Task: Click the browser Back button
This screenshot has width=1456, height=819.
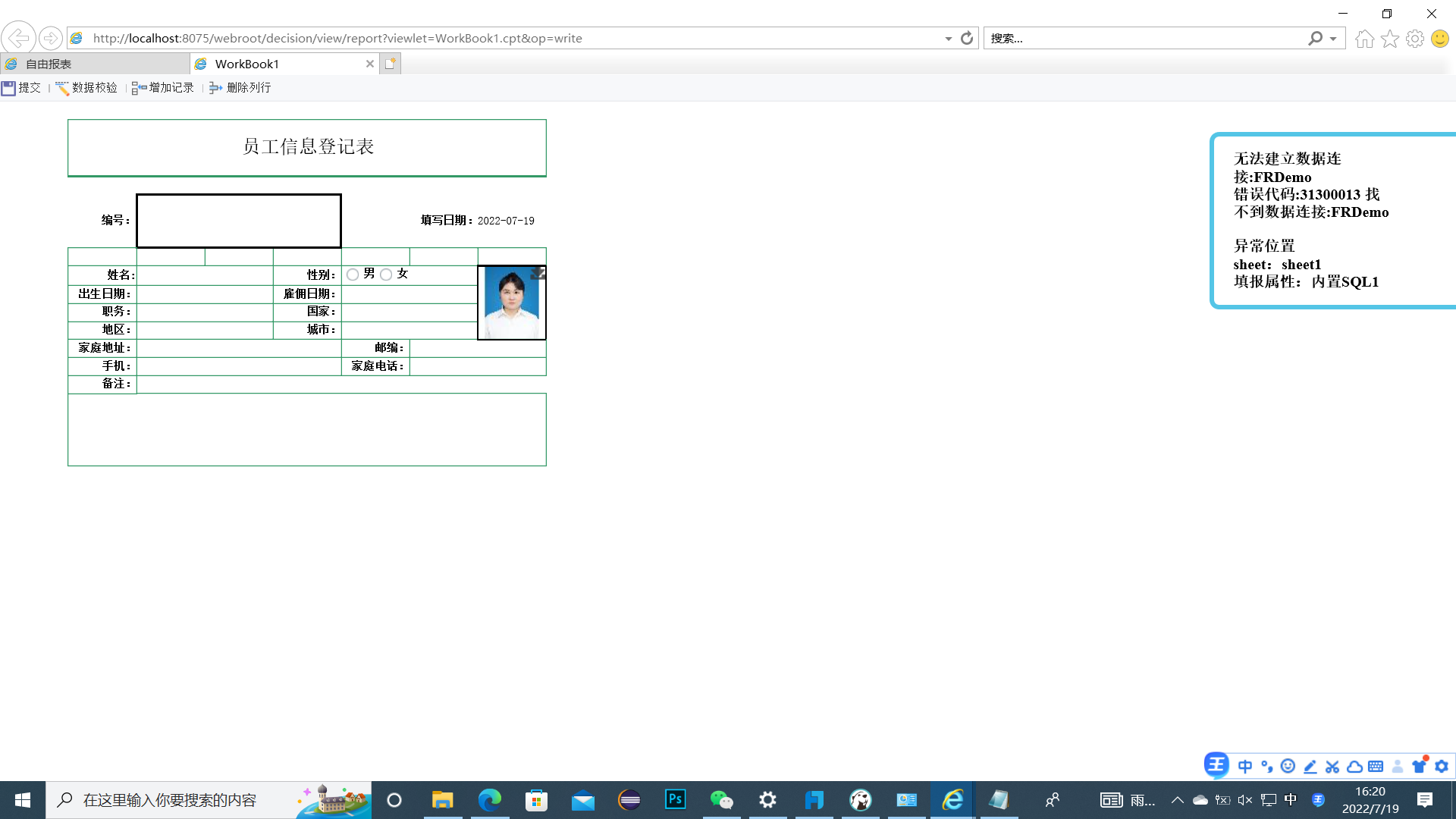Action: (18, 38)
